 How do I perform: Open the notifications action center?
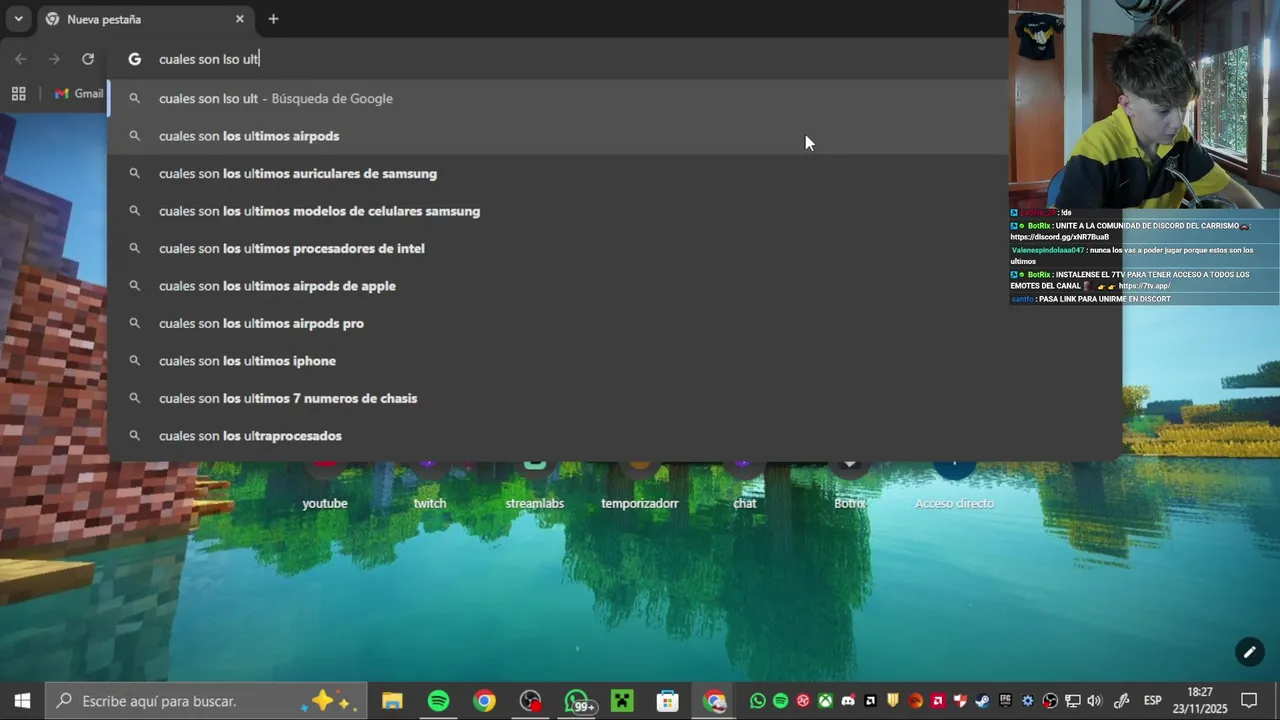tap(1249, 701)
